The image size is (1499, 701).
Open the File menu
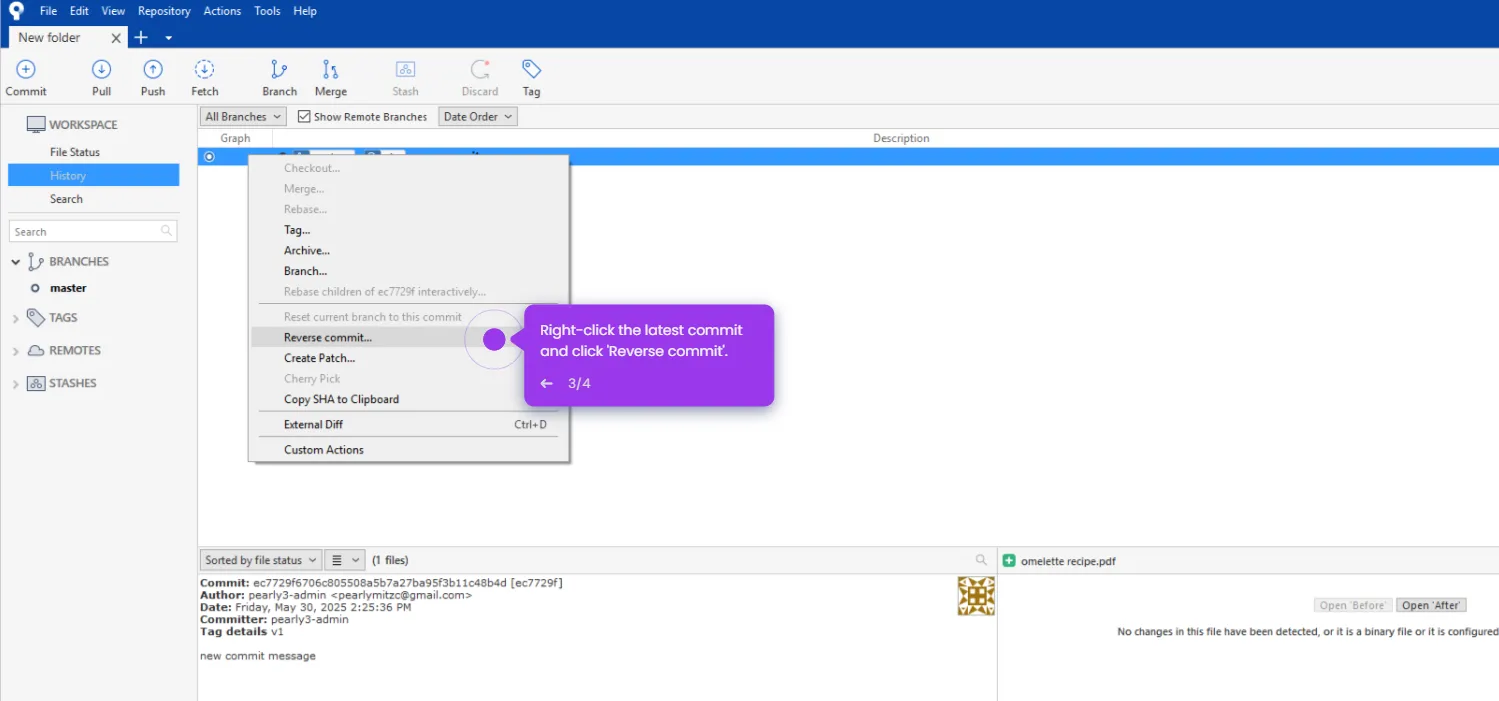48,11
